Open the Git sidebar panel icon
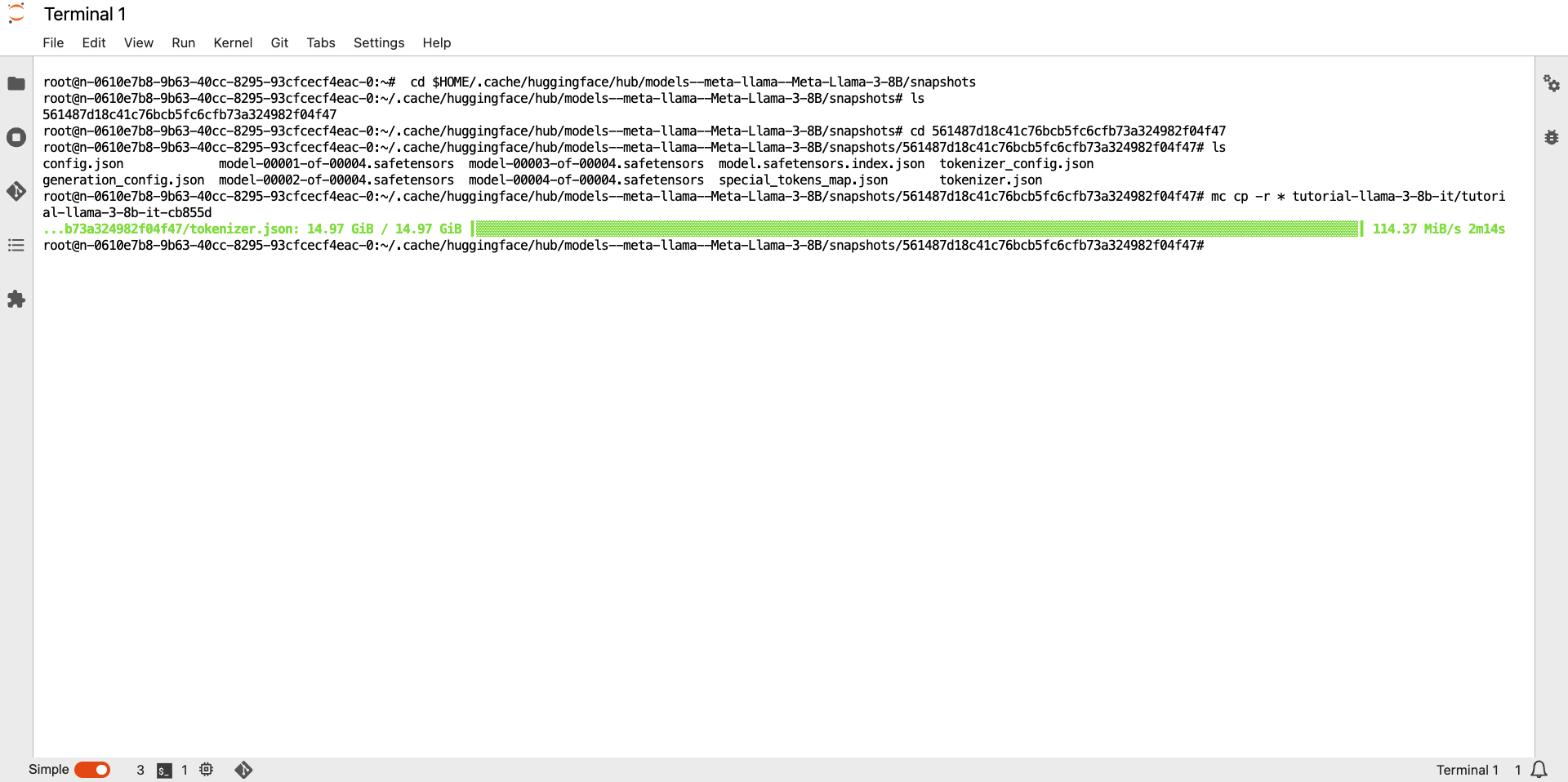The width and height of the screenshot is (1568, 782). point(16,191)
